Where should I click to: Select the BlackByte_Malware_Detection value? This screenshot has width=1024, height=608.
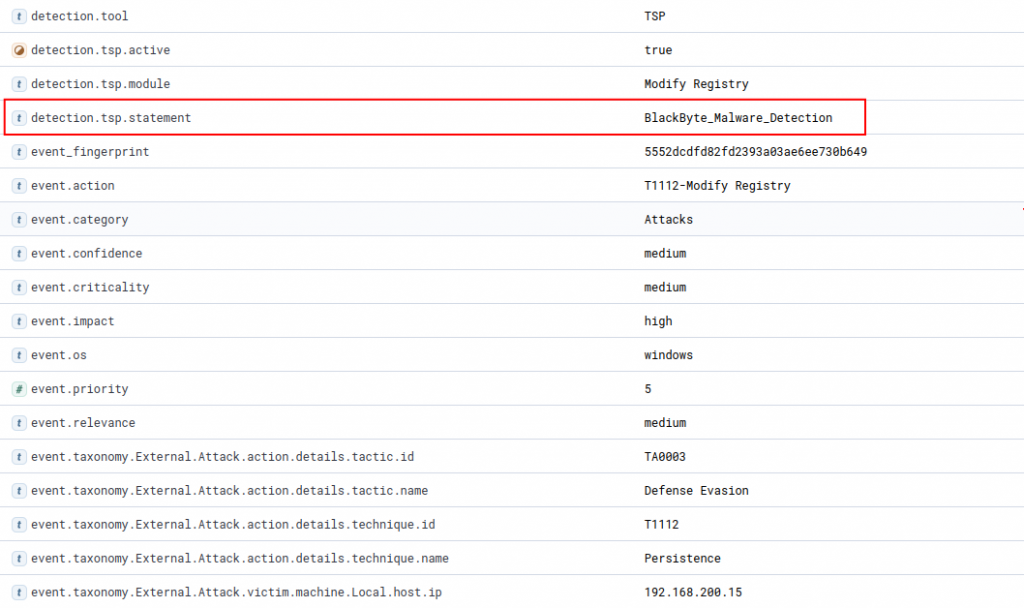pyautogui.click(x=737, y=118)
